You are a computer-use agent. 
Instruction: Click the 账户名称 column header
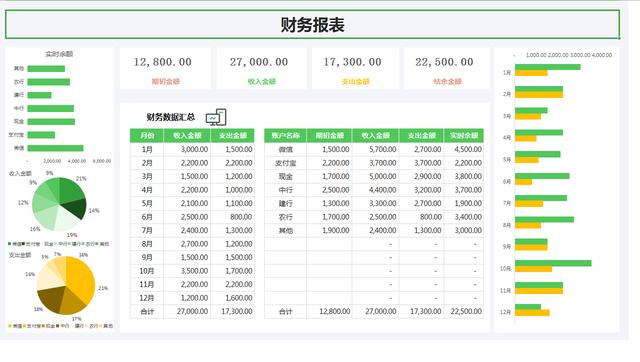285,135
